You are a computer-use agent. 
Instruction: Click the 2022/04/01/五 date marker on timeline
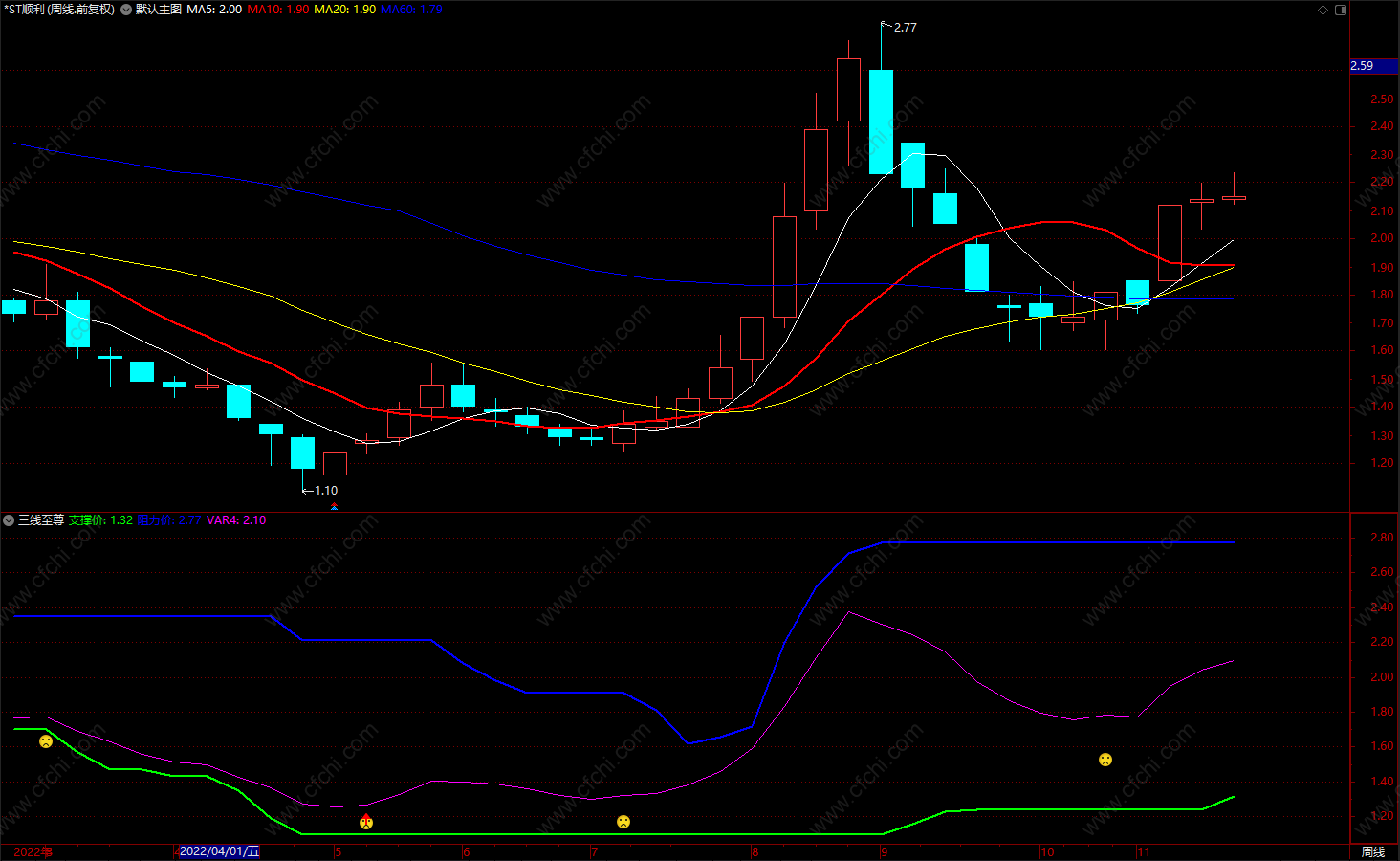(219, 851)
